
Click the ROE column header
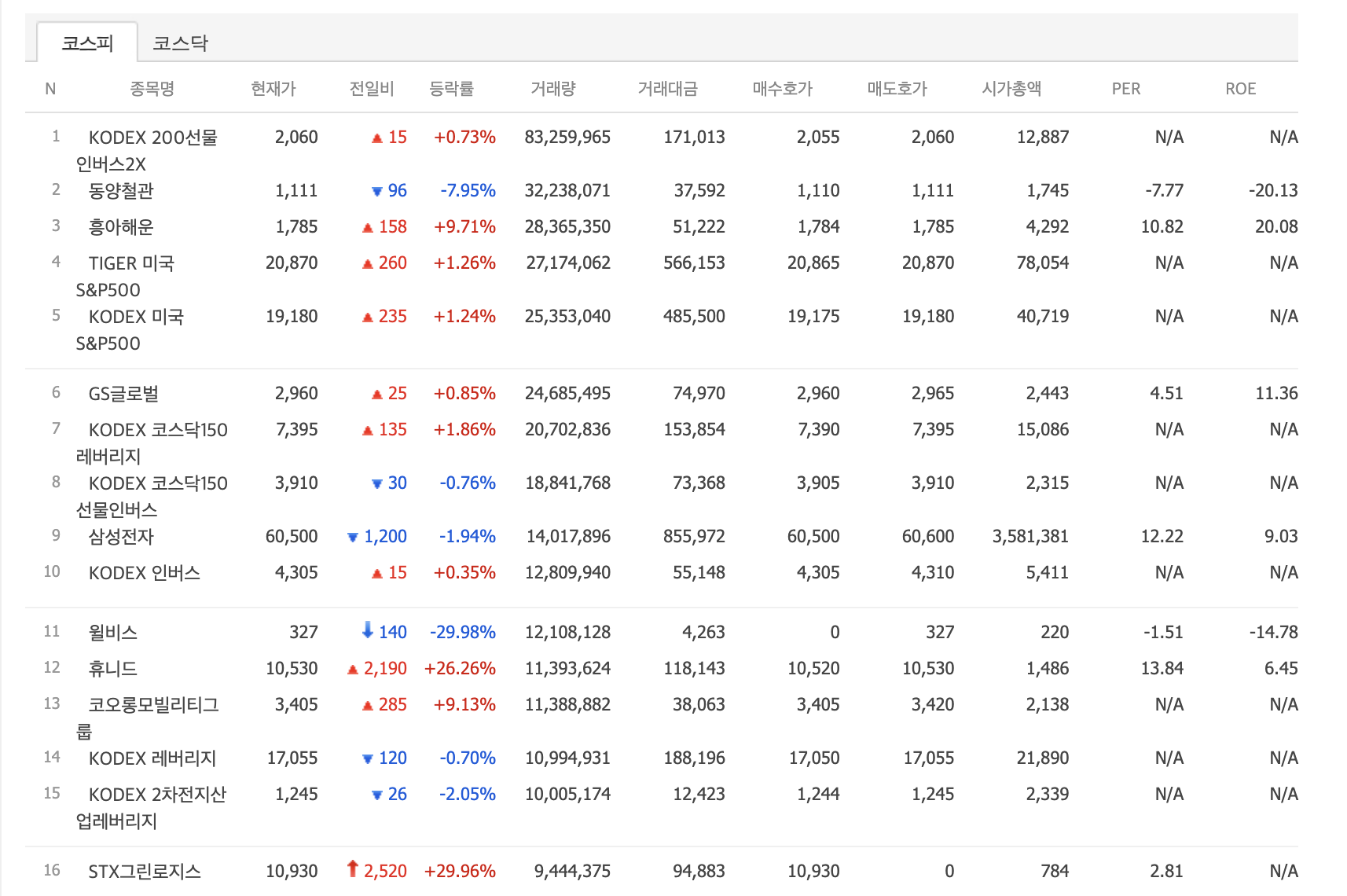pyautogui.click(x=1240, y=88)
